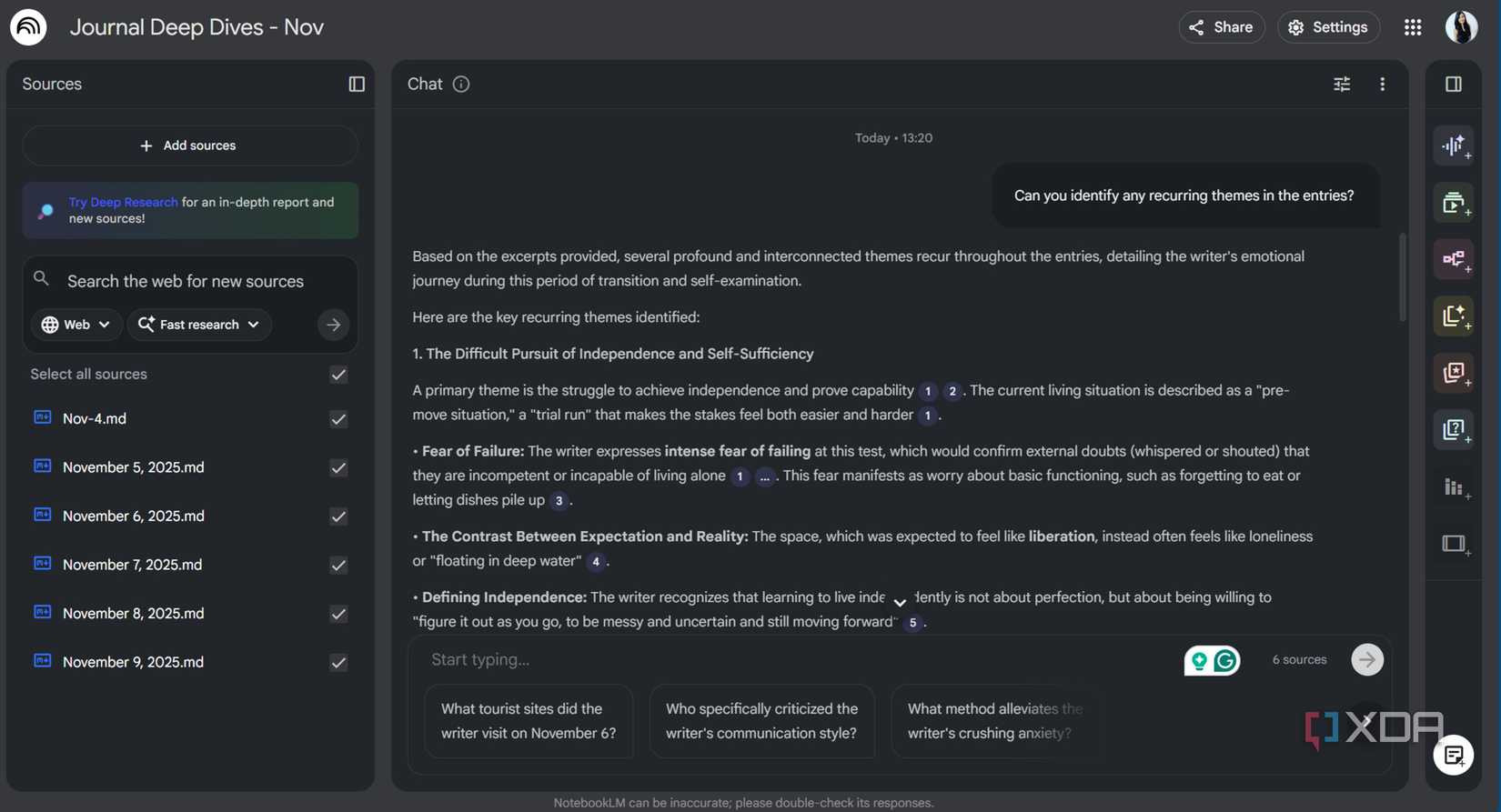Uncheck the Select all sources checkbox
Image resolution: width=1501 pixels, height=812 pixels.
tap(337, 374)
